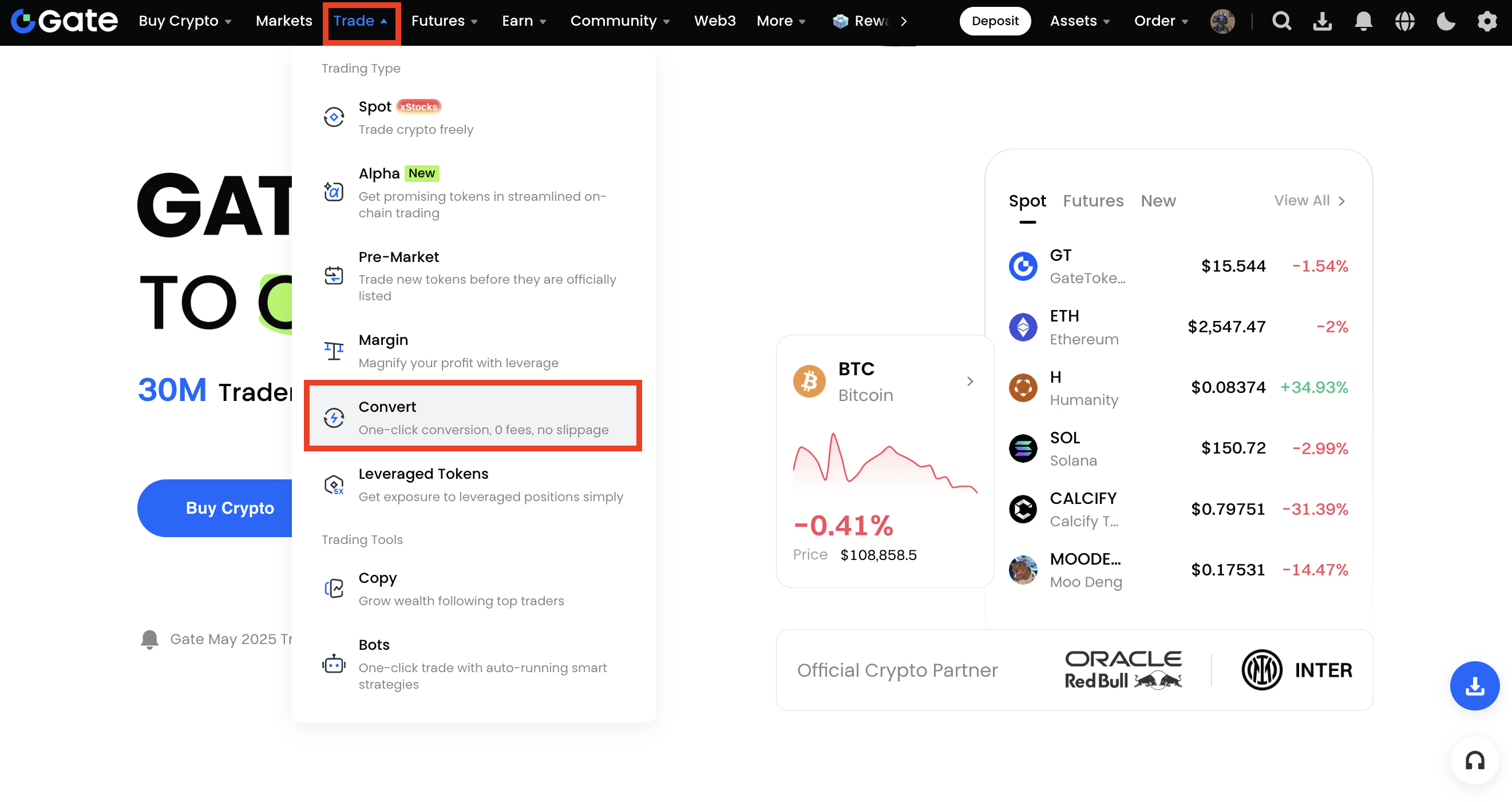Open customer support headset icon

(1474, 761)
